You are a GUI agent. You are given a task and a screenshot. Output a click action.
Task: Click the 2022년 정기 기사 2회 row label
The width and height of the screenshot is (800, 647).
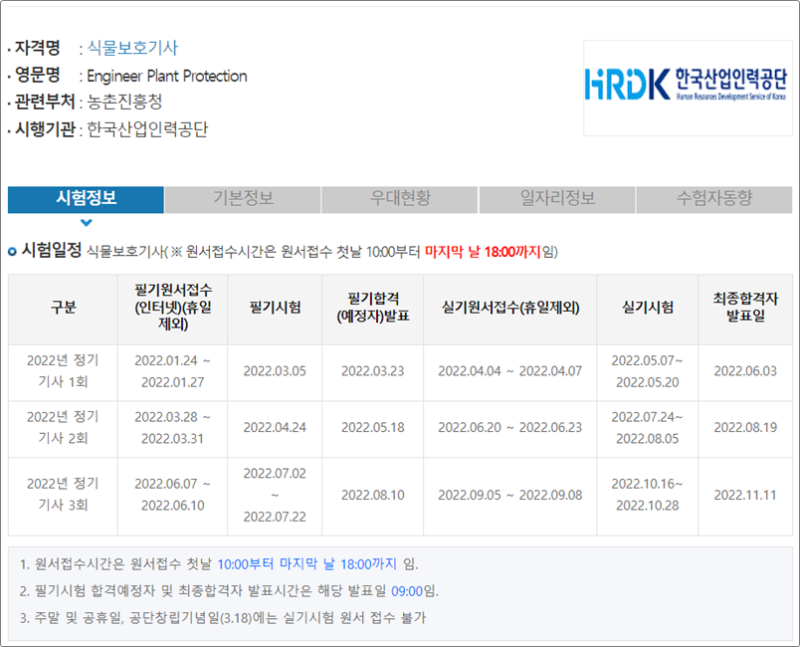[x=63, y=428]
